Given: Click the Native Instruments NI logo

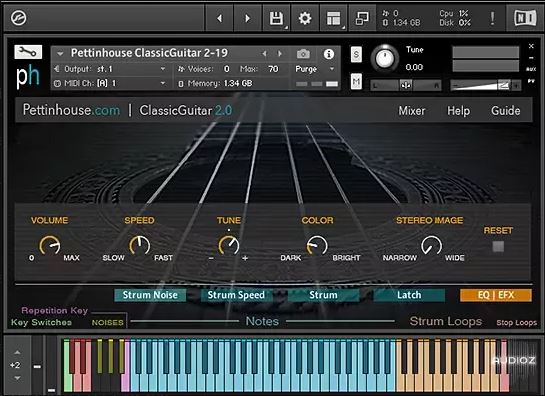Looking at the screenshot, I should coord(525,18).
